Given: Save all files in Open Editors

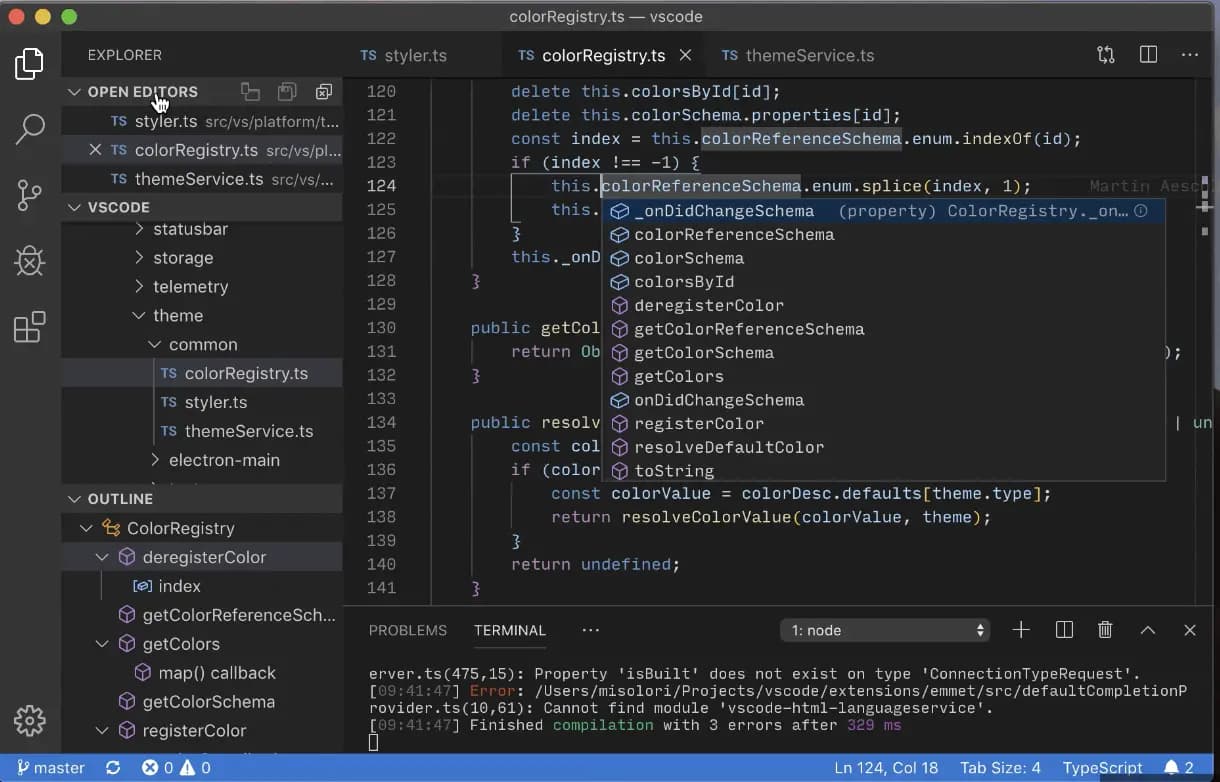Looking at the screenshot, I should 287,91.
